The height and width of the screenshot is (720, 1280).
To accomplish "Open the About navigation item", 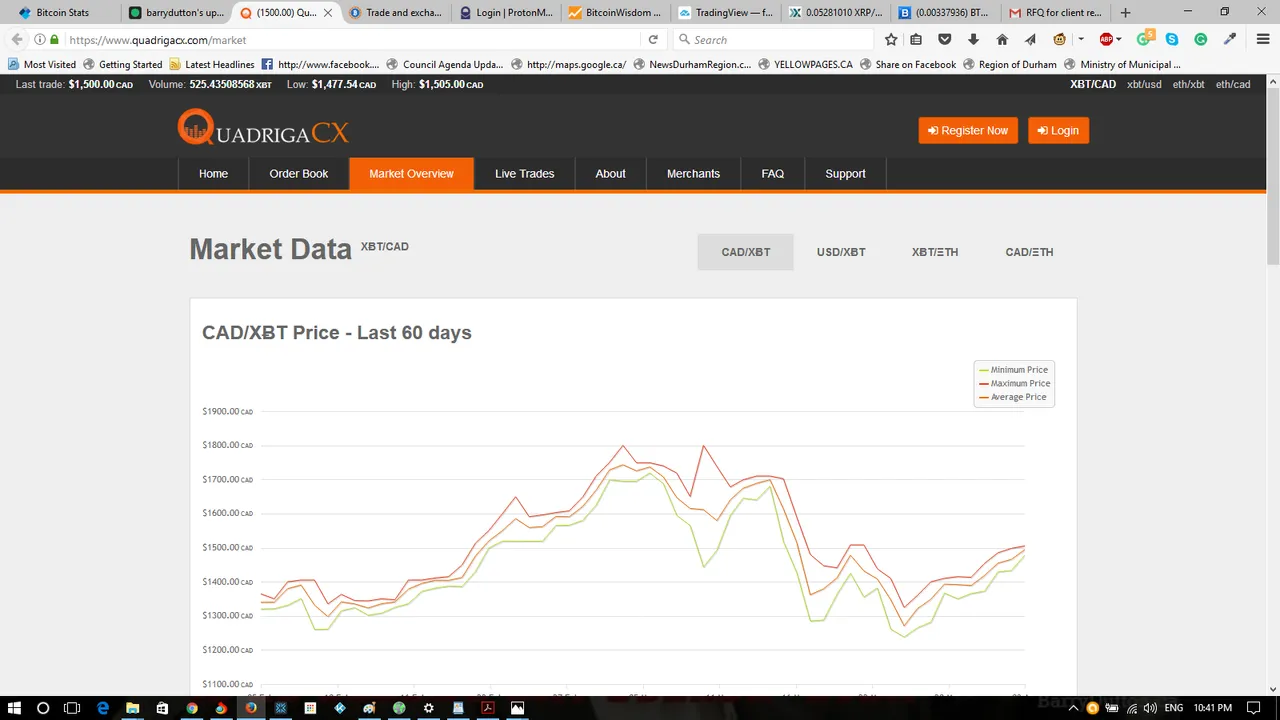I will pyautogui.click(x=611, y=174).
